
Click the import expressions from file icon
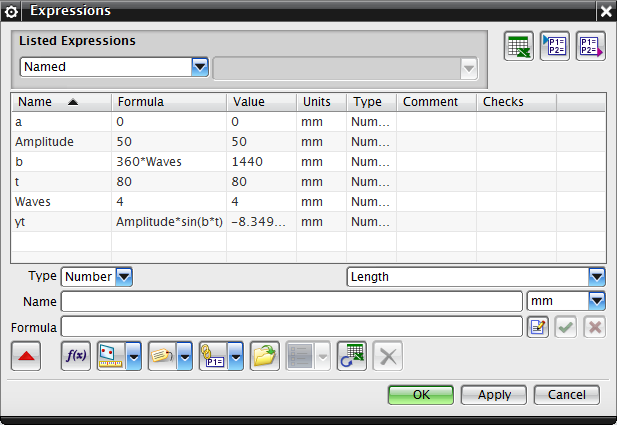(554, 46)
